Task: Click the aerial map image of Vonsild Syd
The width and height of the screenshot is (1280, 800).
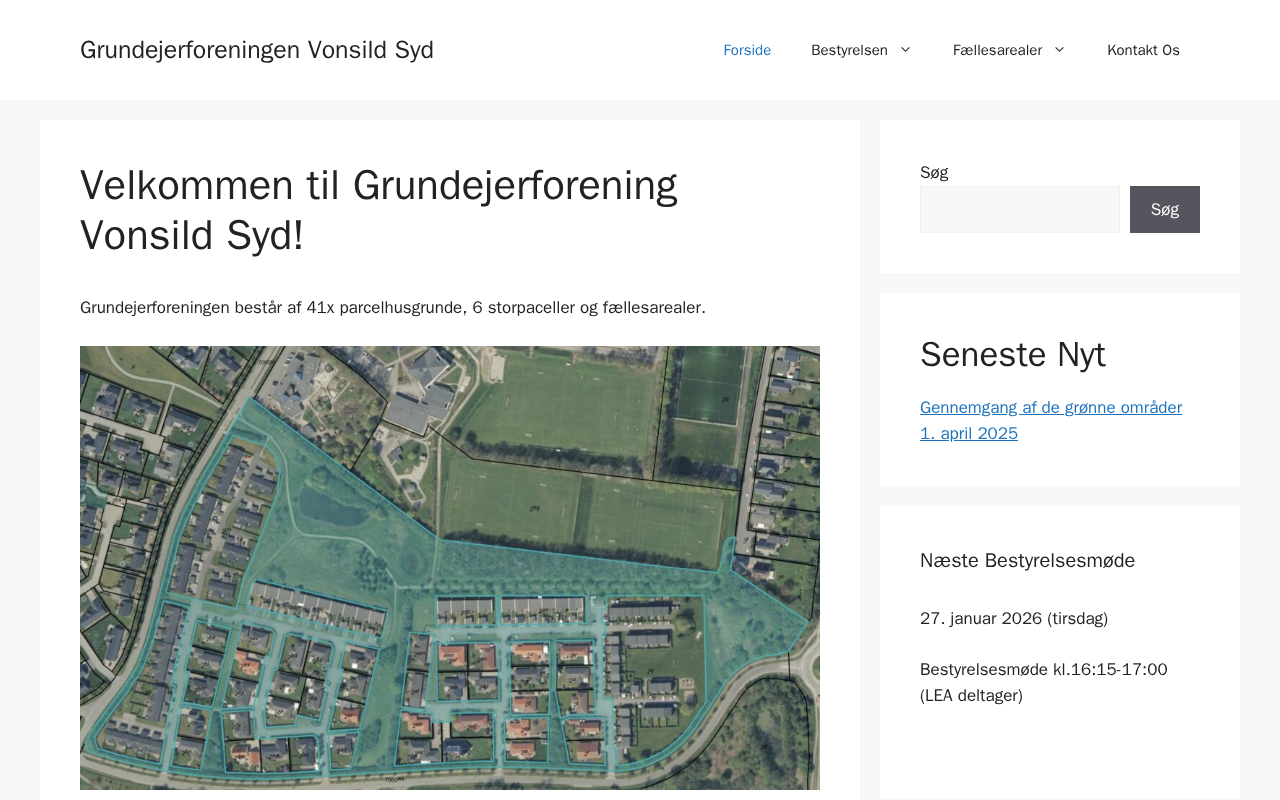Action: [x=450, y=568]
